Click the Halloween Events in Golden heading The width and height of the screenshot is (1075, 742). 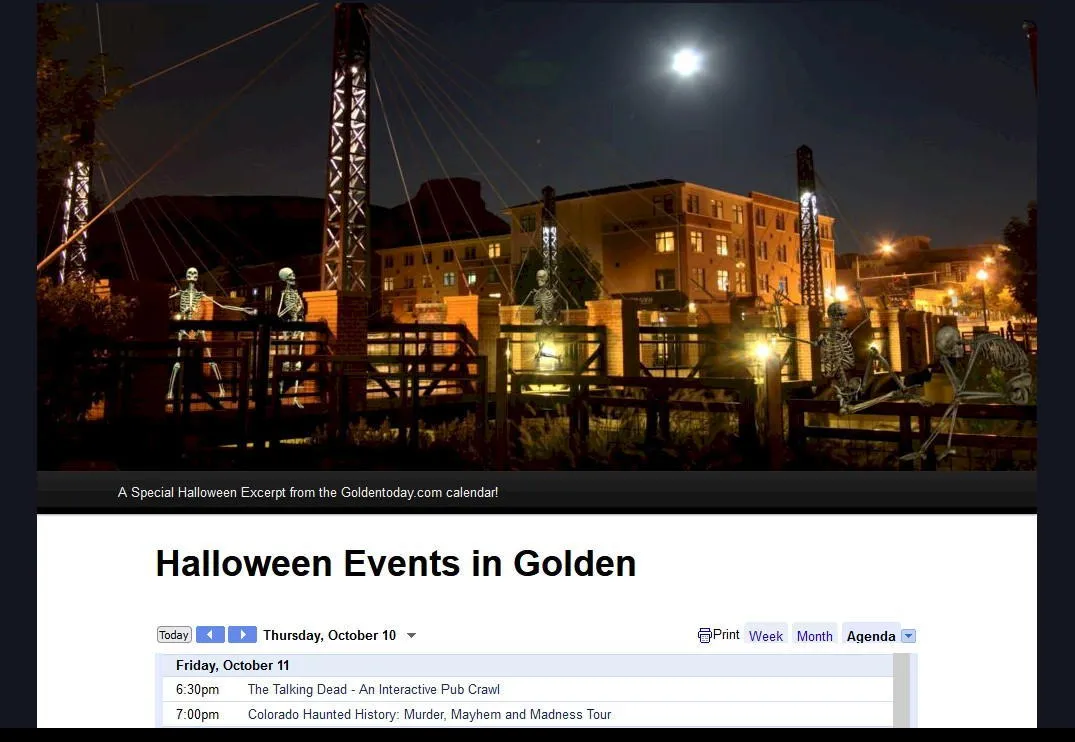396,564
